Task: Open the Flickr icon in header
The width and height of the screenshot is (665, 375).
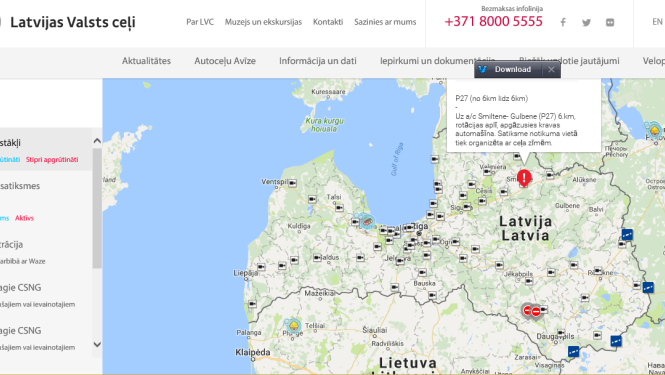Action: pos(610,22)
